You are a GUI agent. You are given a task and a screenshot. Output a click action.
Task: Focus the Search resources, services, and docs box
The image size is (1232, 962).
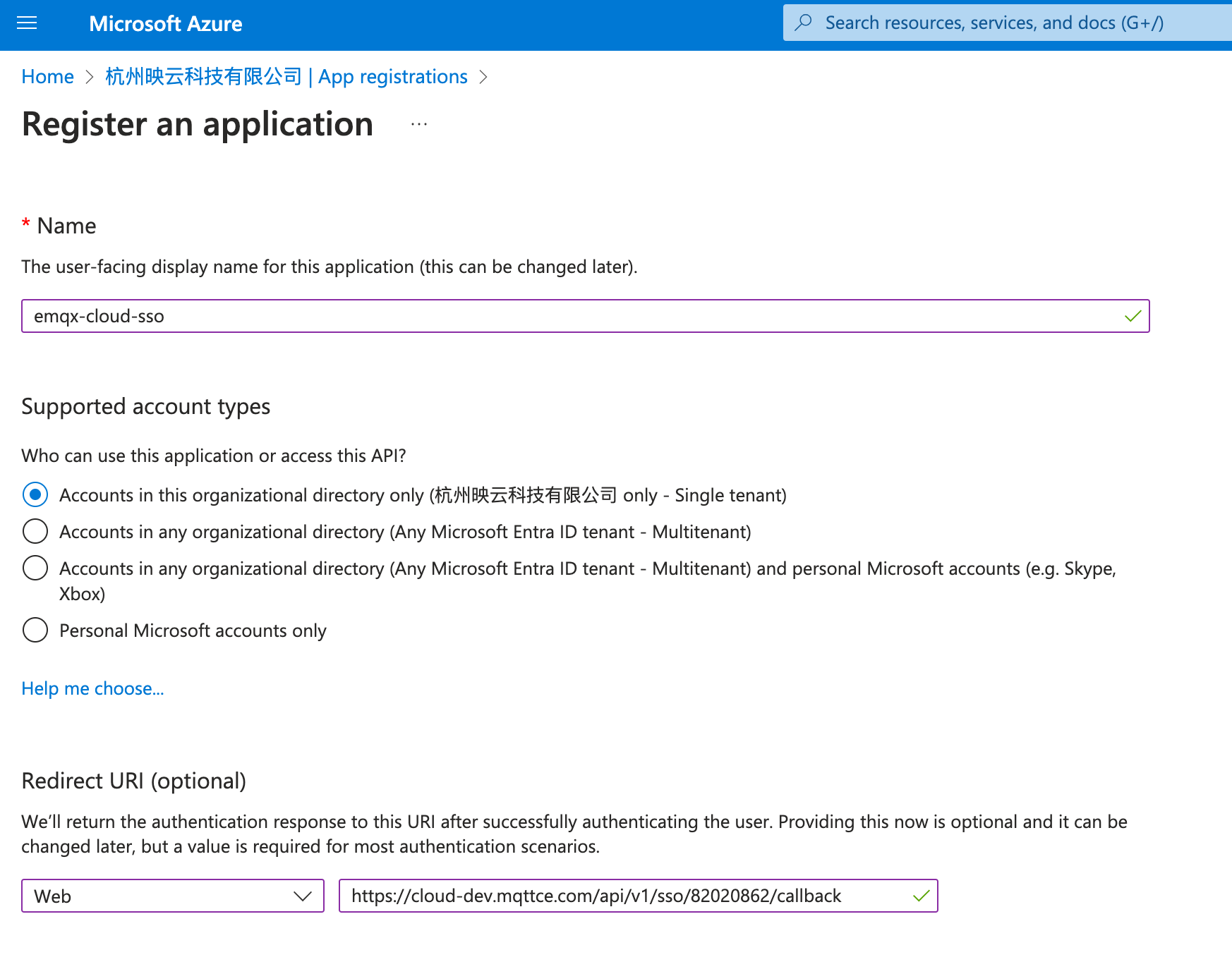click(1002, 23)
